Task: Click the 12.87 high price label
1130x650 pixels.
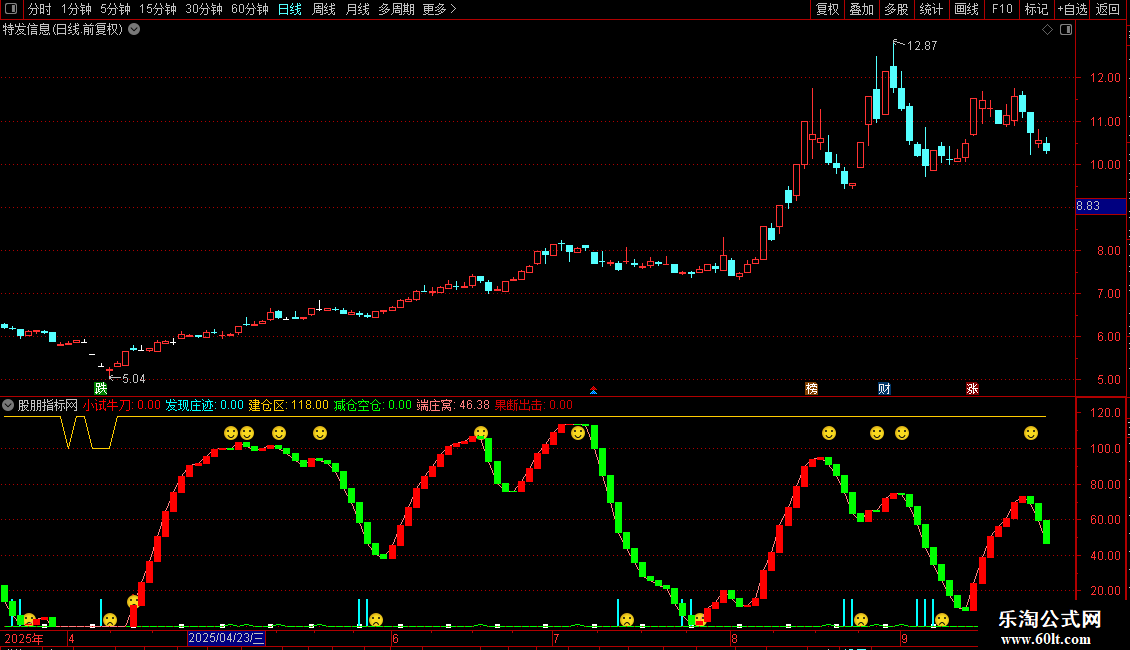Action: coord(922,46)
